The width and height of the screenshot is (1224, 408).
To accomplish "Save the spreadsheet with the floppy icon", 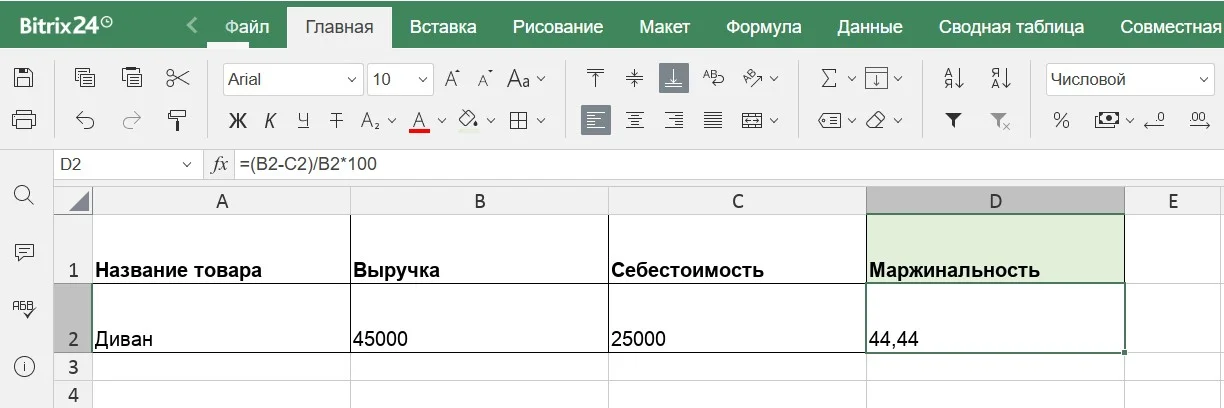I will [24, 78].
